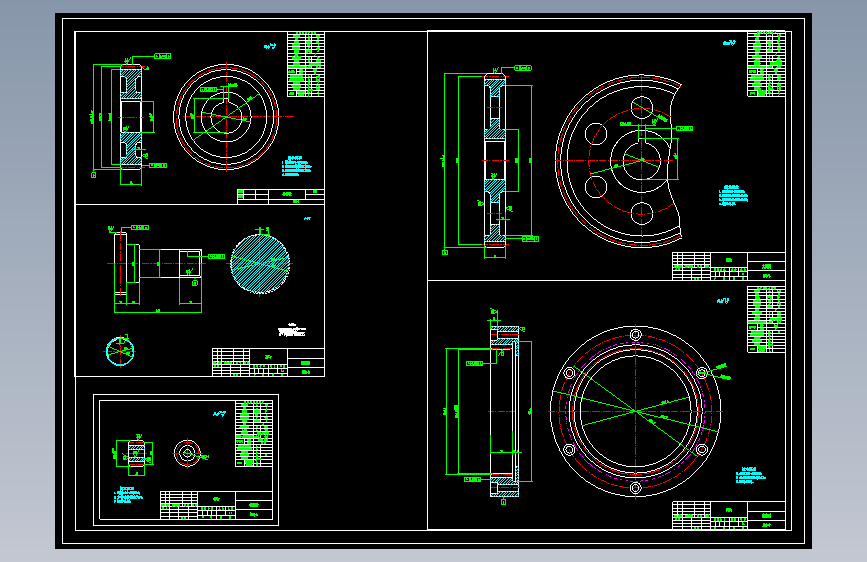Select the title block of top-right sheet
The image size is (867, 562).
(729, 266)
